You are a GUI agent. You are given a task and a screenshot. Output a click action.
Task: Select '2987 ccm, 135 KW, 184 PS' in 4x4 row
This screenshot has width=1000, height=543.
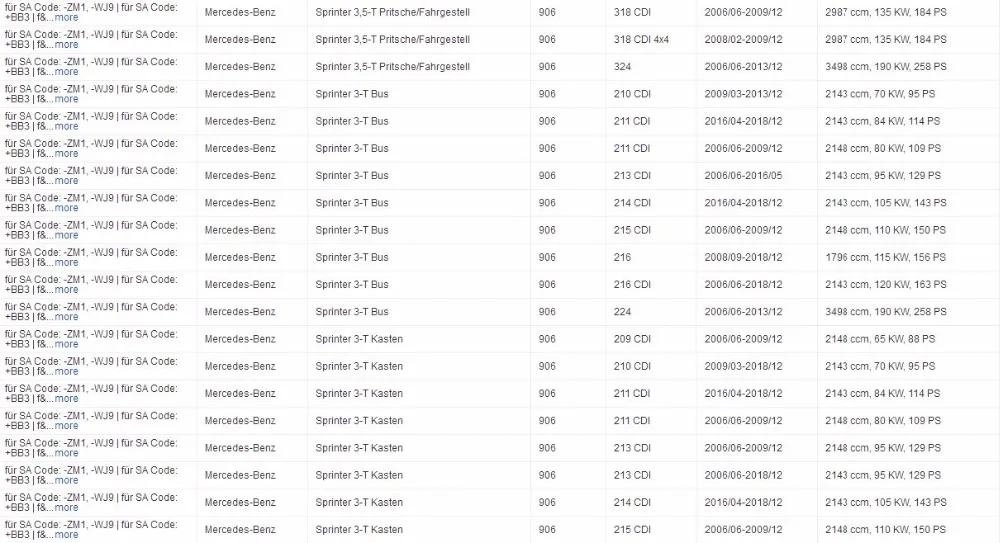tap(885, 40)
